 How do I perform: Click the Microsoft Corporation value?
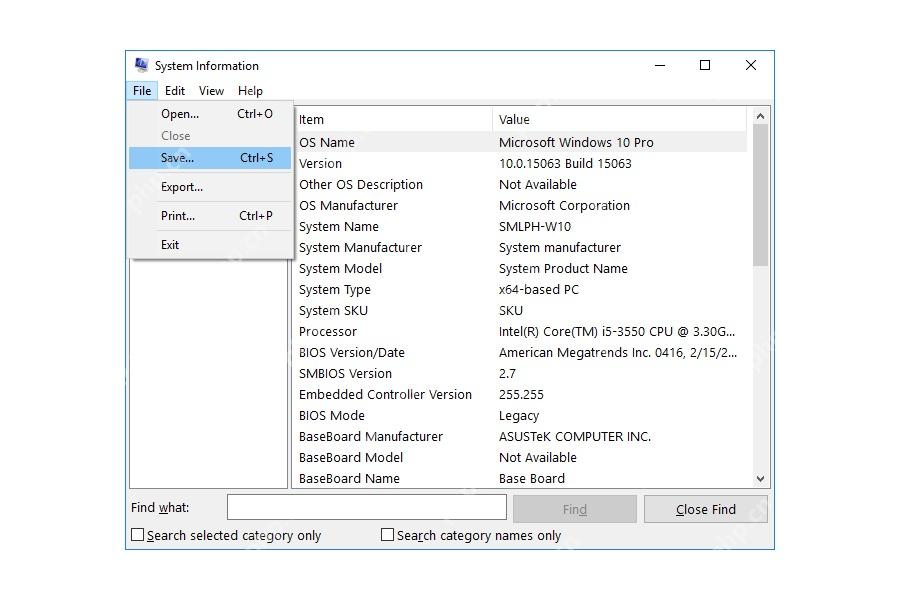[564, 206]
